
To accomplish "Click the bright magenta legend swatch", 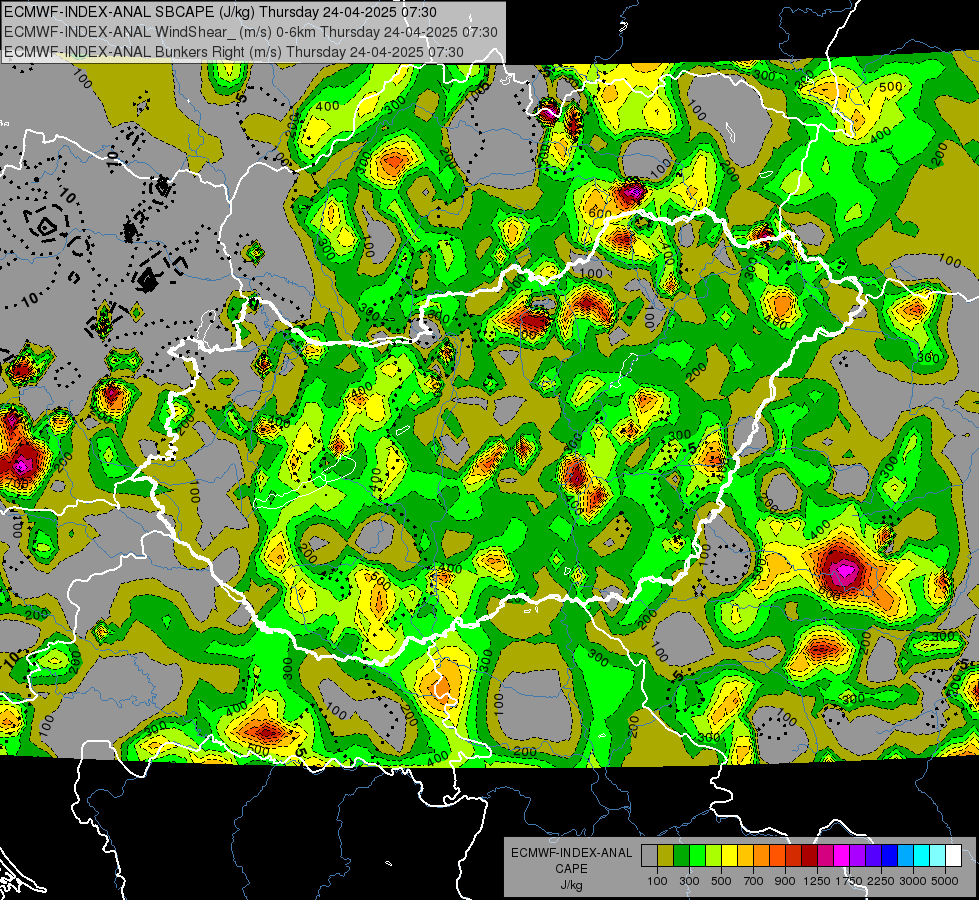I will pyautogui.click(x=842, y=856).
